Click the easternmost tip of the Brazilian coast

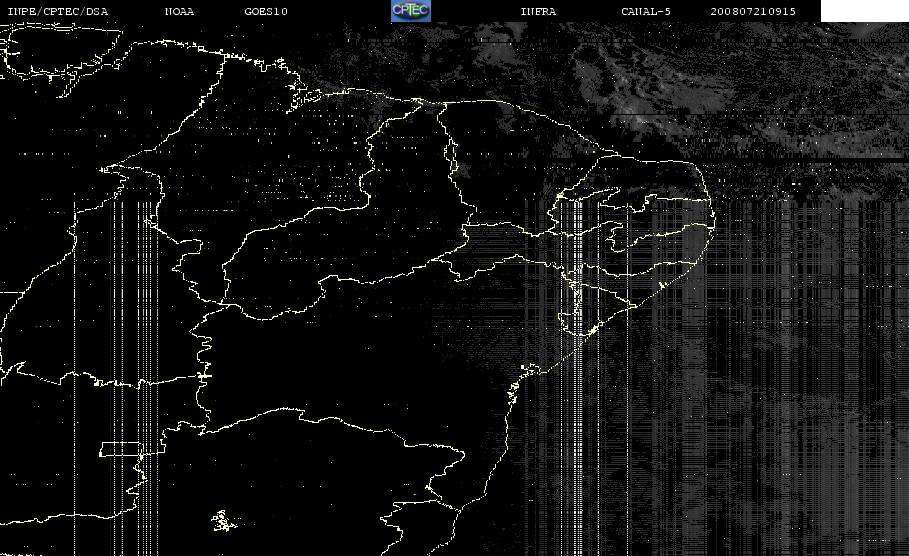point(712,221)
